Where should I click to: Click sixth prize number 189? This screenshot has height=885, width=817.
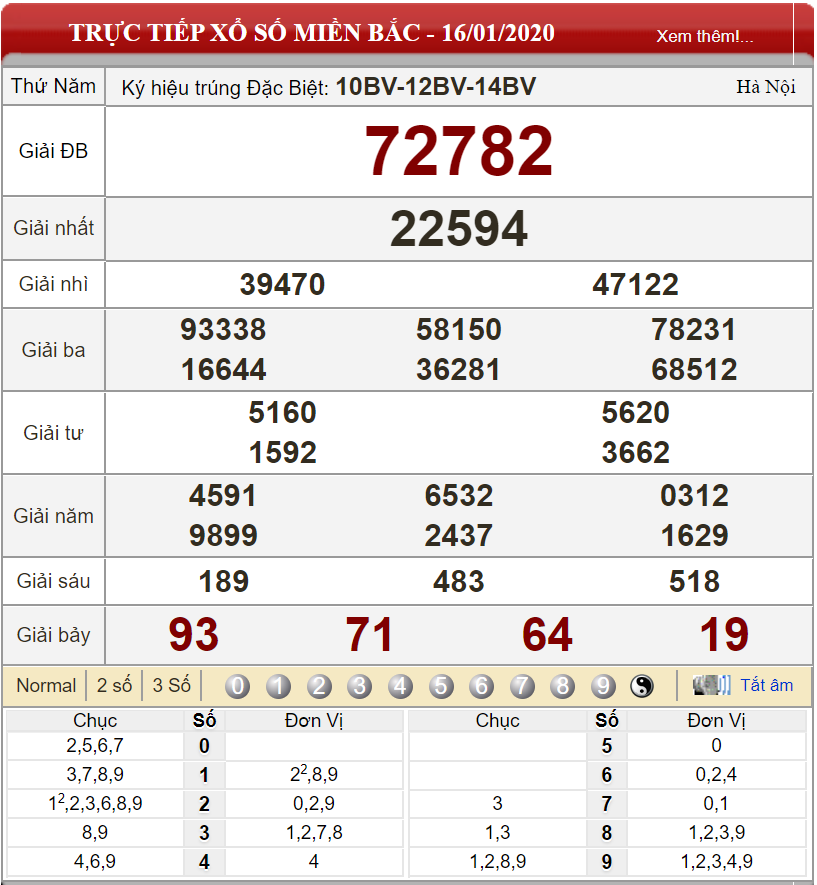tap(223, 582)
